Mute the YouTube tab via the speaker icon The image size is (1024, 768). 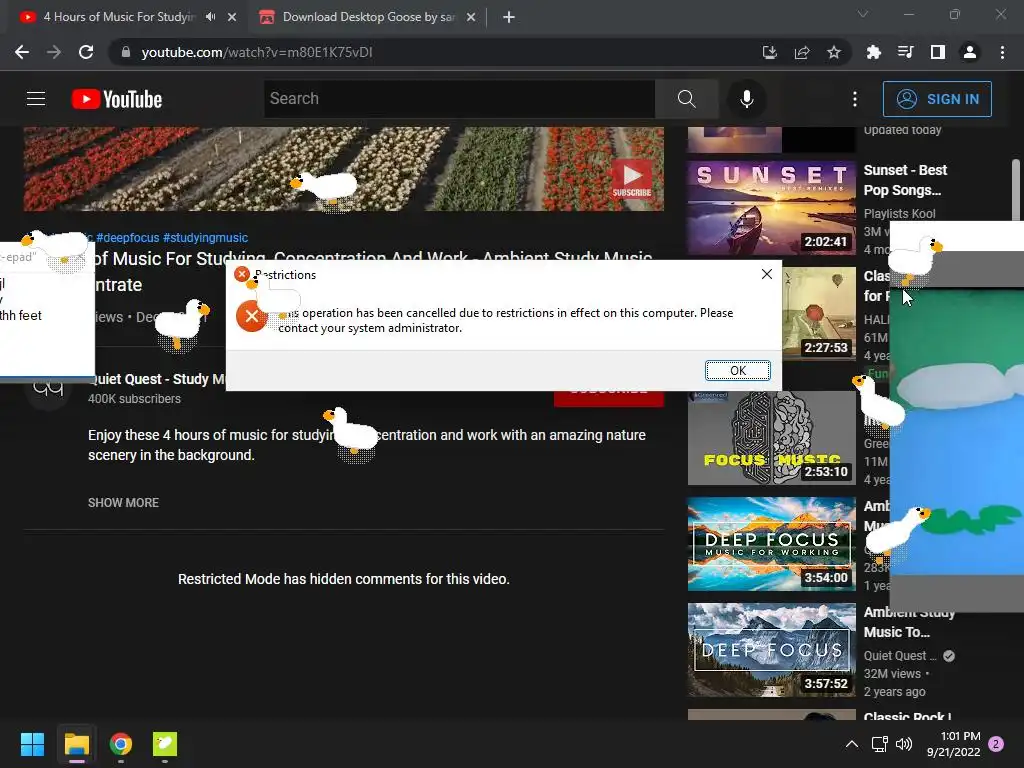click(x=210, y=17)
